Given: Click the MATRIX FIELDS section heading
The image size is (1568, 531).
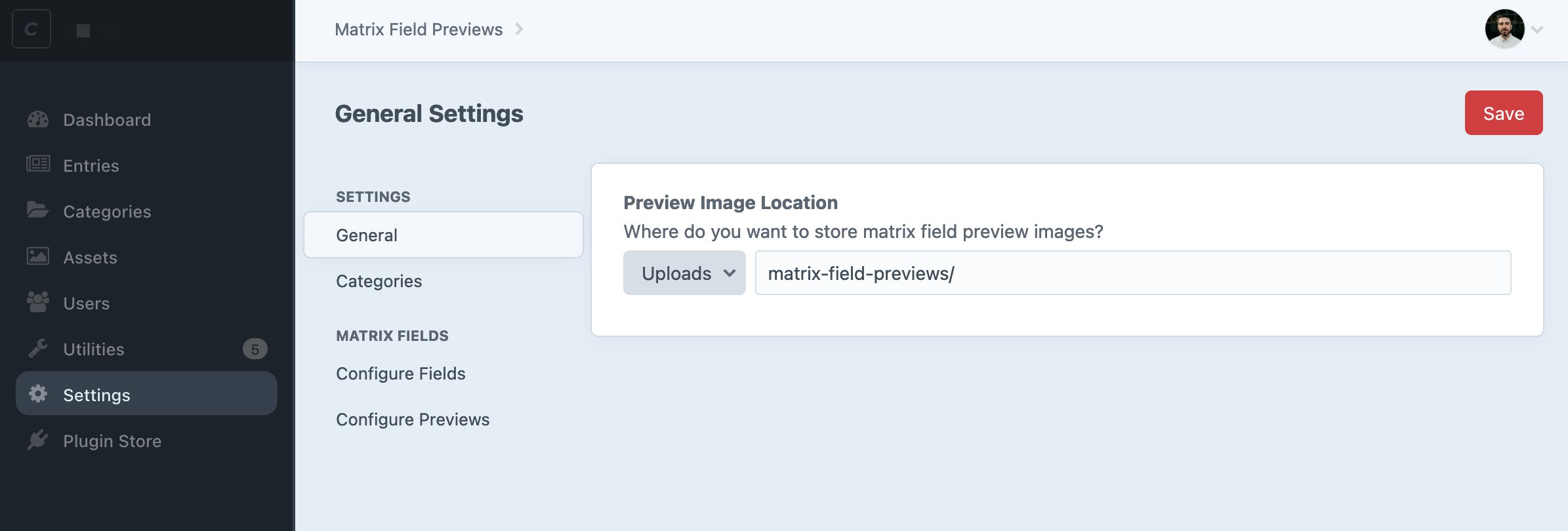Looking at the screenshot, I should [392, 336].
